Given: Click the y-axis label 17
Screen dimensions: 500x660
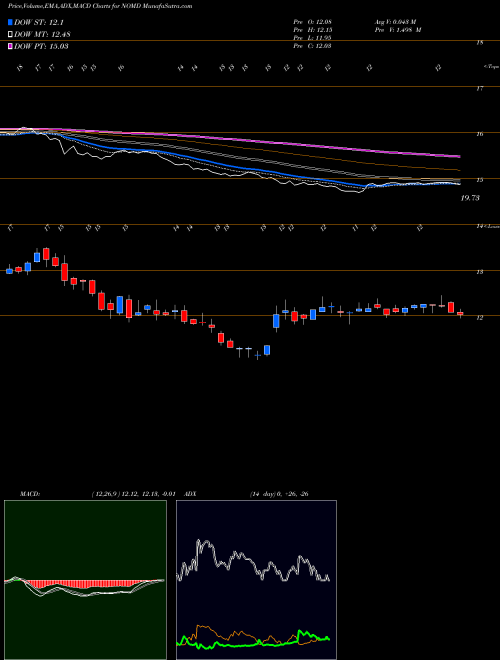Looking at the screenshot, I should tap(480, 88).
